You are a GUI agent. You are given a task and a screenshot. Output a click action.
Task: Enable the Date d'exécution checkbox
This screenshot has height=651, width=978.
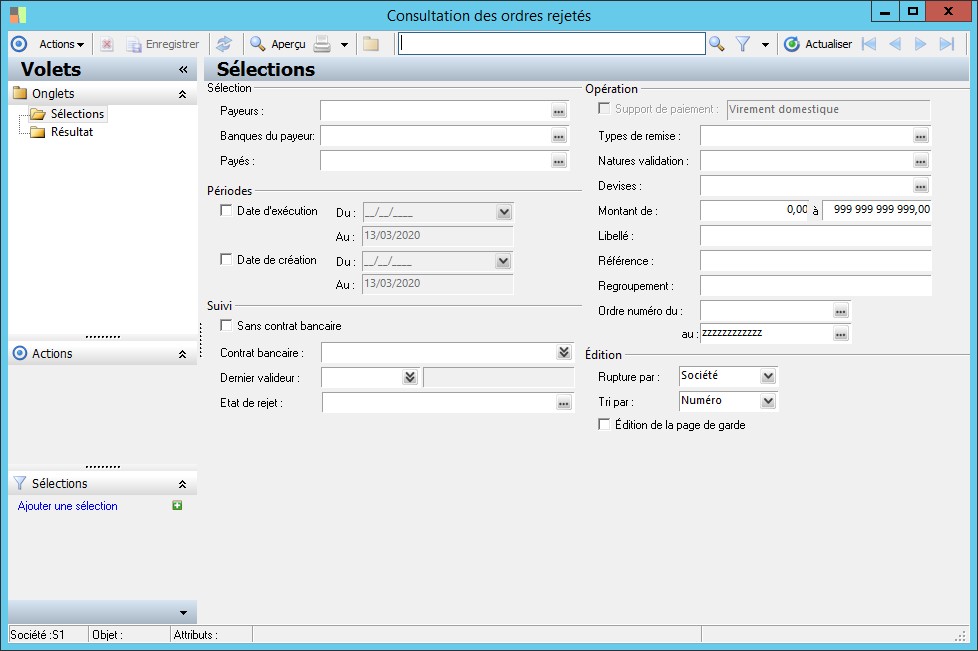pyautogui.click(x=225, y=211)
